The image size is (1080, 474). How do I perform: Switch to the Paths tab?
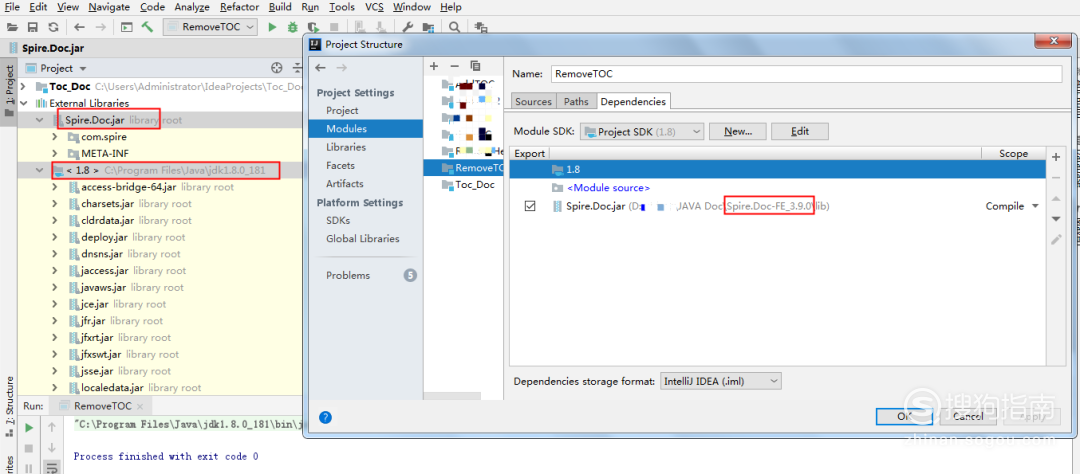[576, 101]
